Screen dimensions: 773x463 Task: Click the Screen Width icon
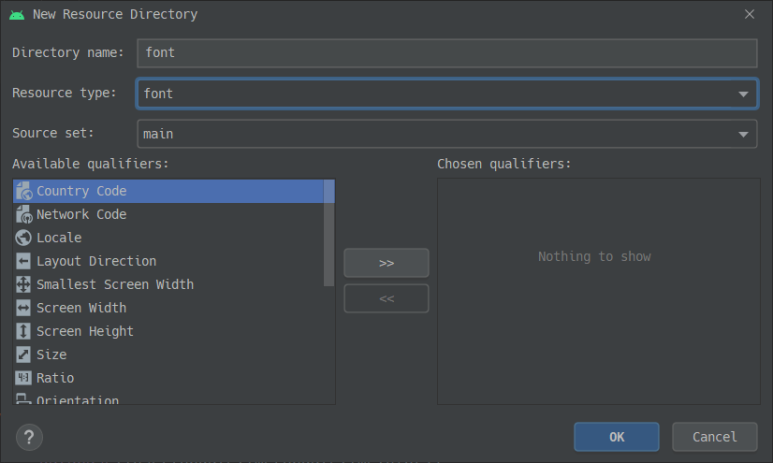coord(24,308)
